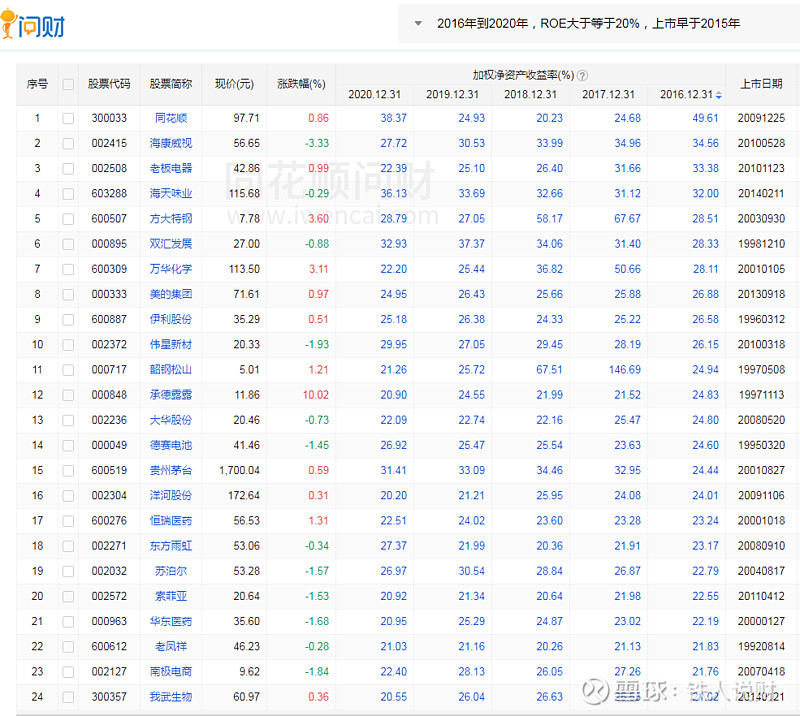Screen dimensions: 800x716
Task: Expand the query bar dropdown arrow
Action: [417, 23]
